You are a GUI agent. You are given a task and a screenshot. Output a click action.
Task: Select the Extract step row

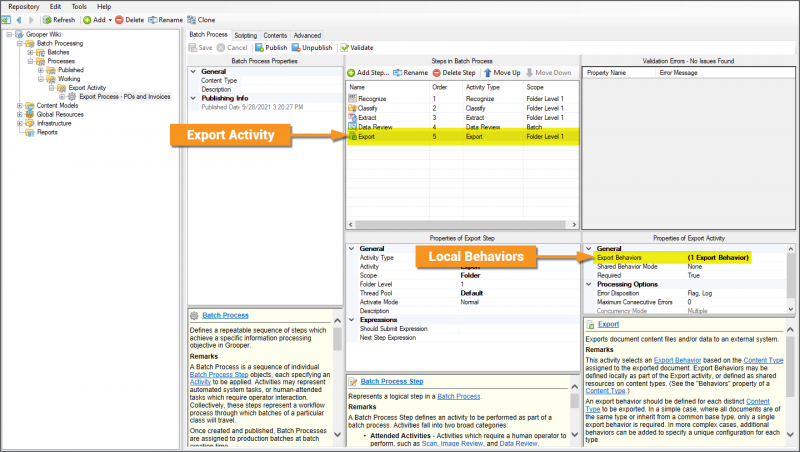point(463,118)
